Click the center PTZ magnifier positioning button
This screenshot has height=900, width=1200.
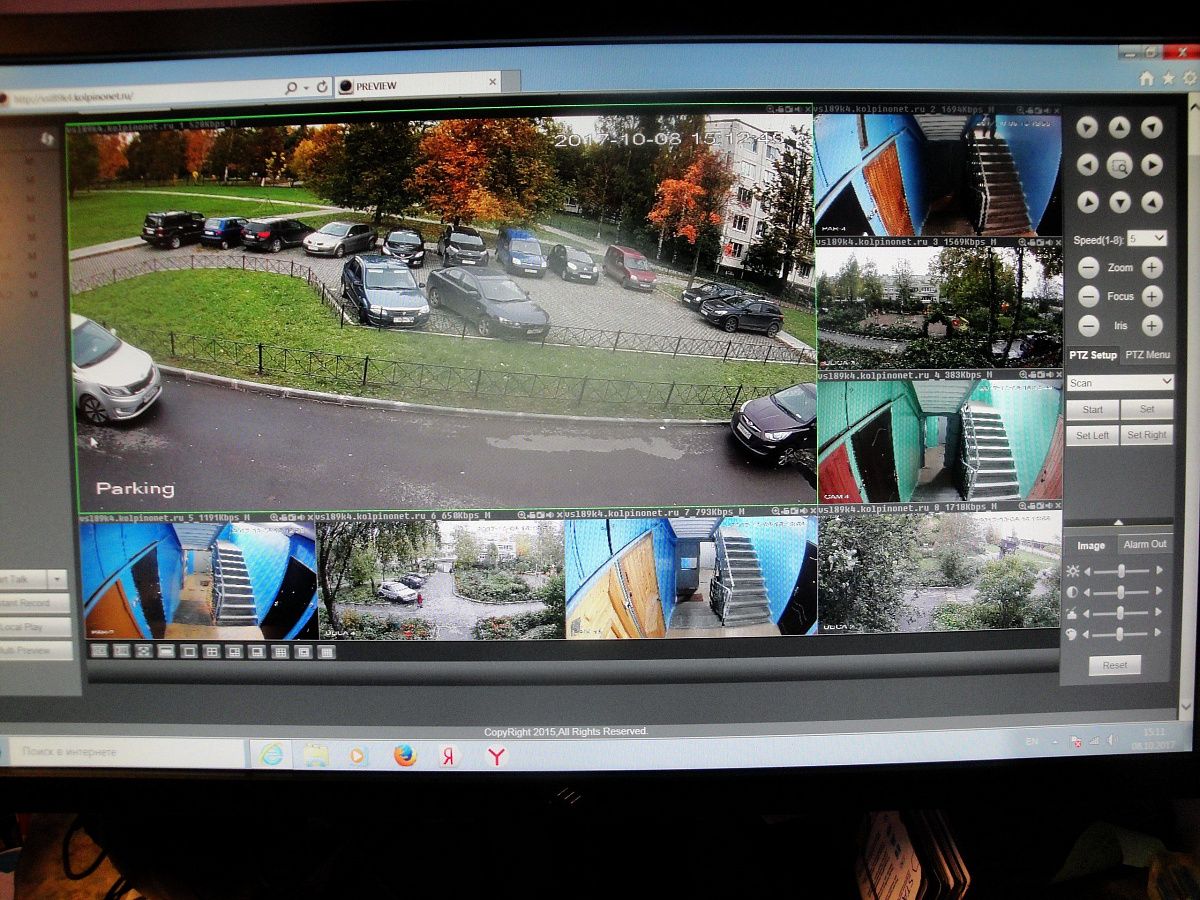pyautogui.click(x=1120, y=165)
